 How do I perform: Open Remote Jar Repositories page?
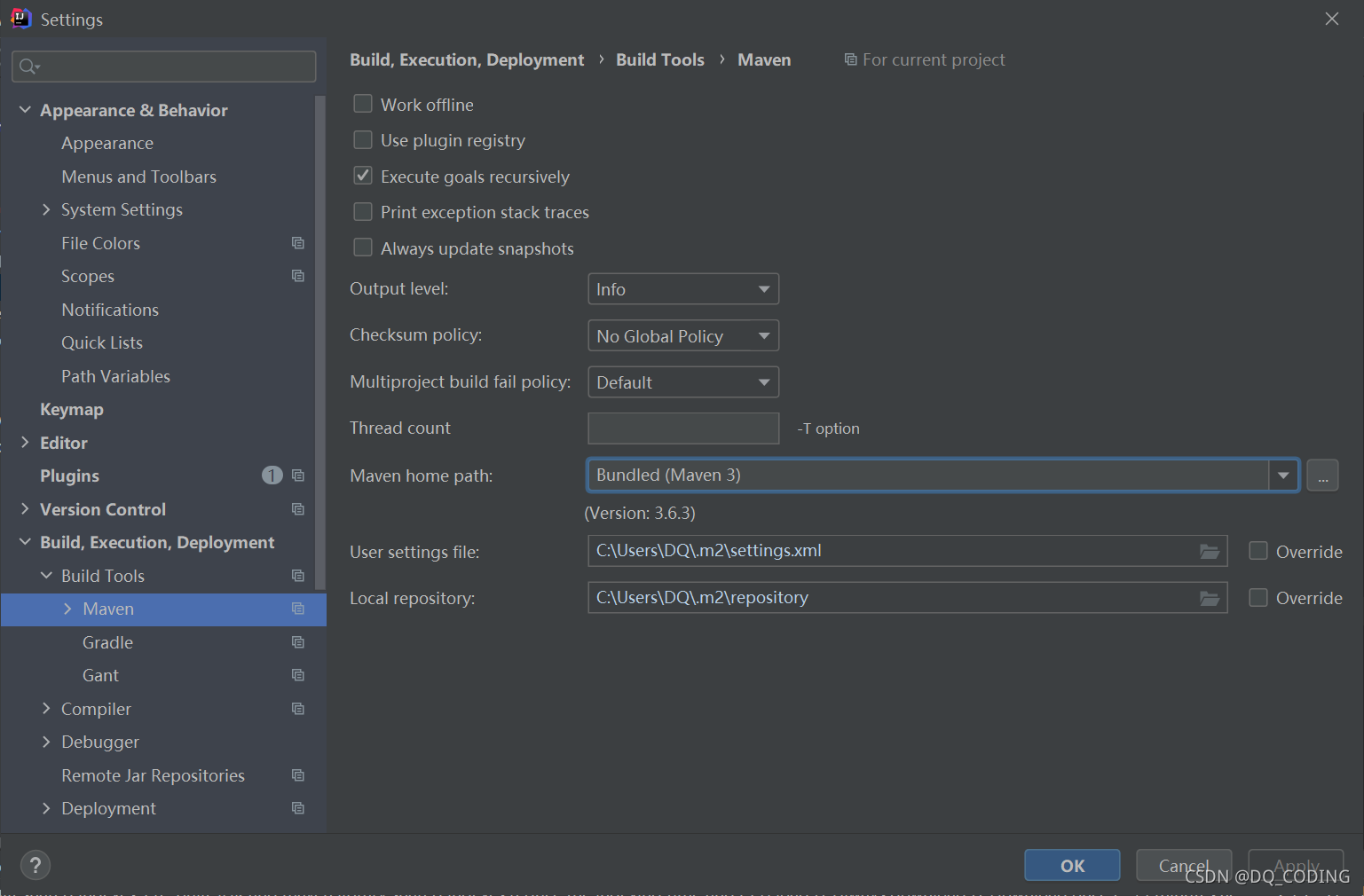click(153, 775)
